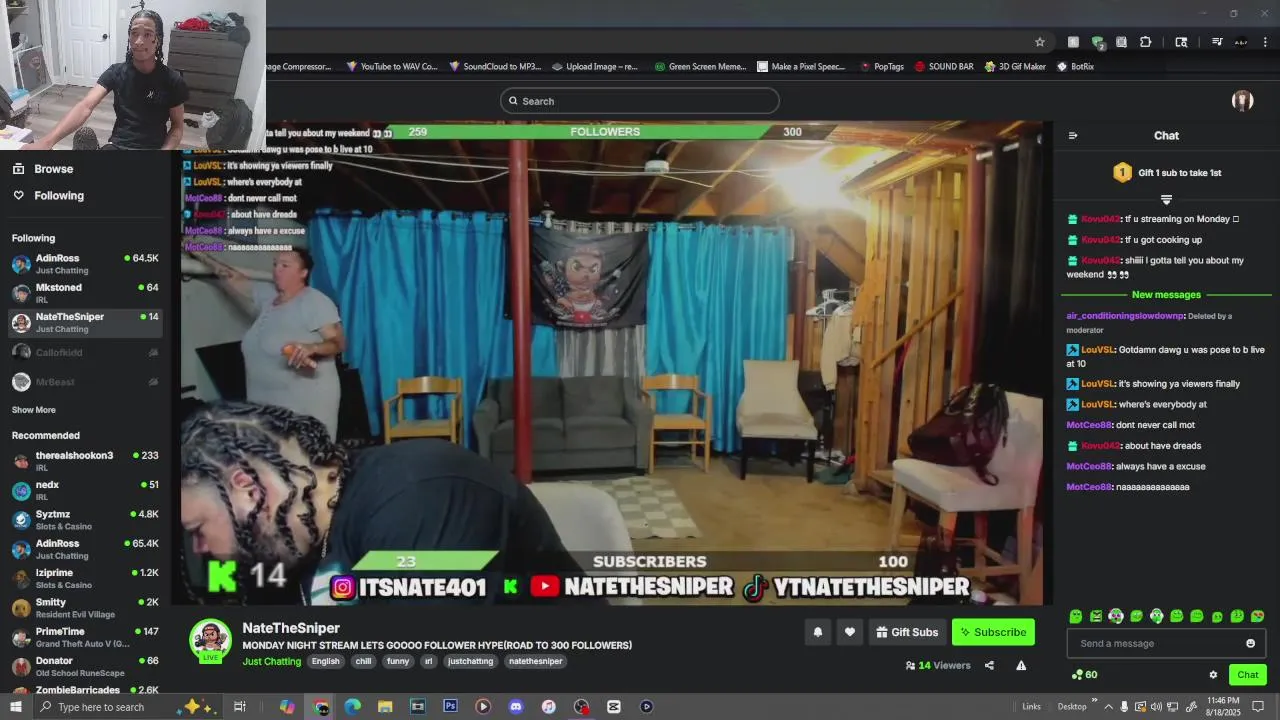Open Chrome three-dot menu
The width and height of the screenshot is (1280, 720).
(x=1265, y=42)
